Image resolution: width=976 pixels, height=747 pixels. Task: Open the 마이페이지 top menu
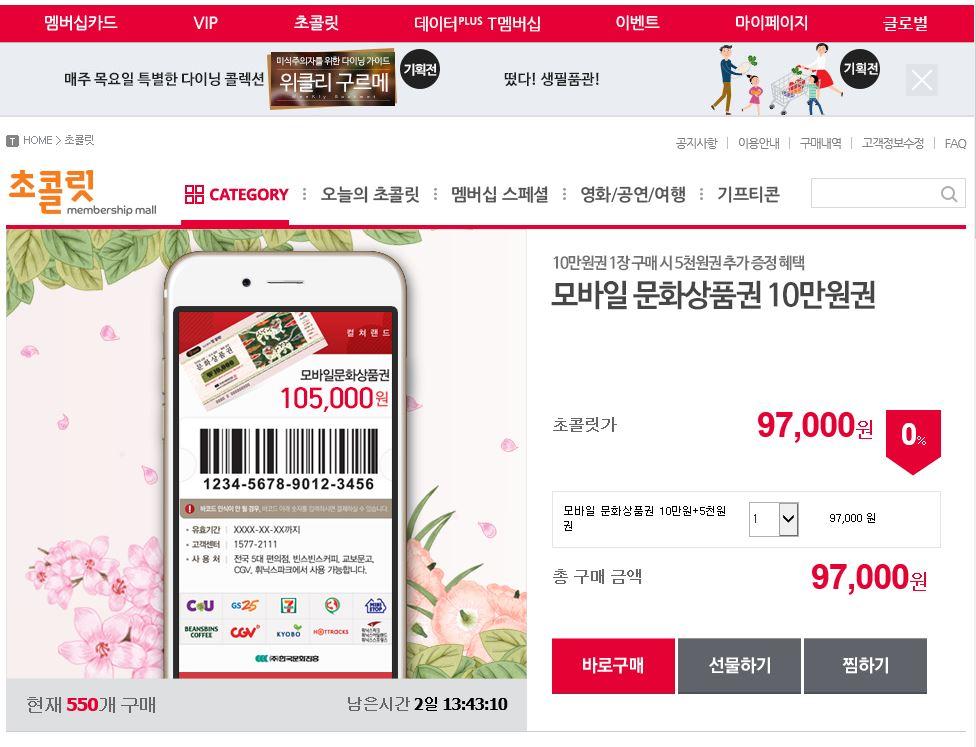click(x=771, y=23)
